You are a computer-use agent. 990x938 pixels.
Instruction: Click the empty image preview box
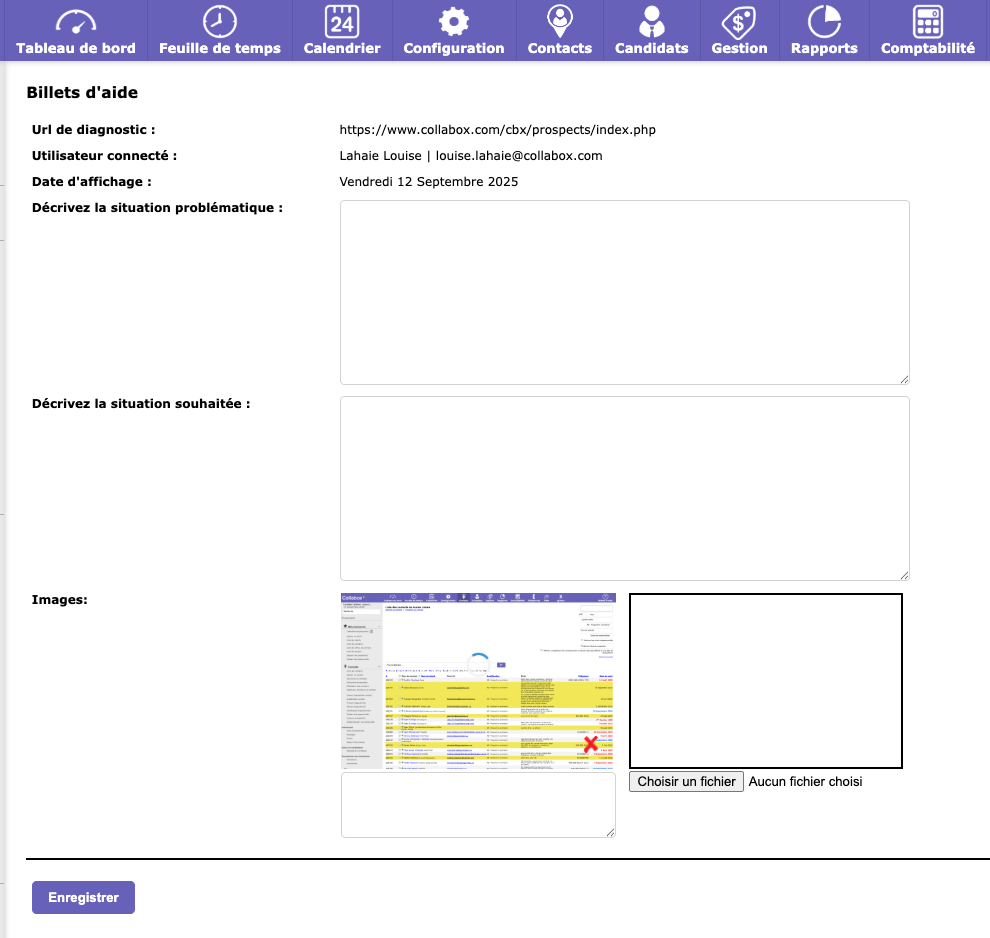coord(766,681)
